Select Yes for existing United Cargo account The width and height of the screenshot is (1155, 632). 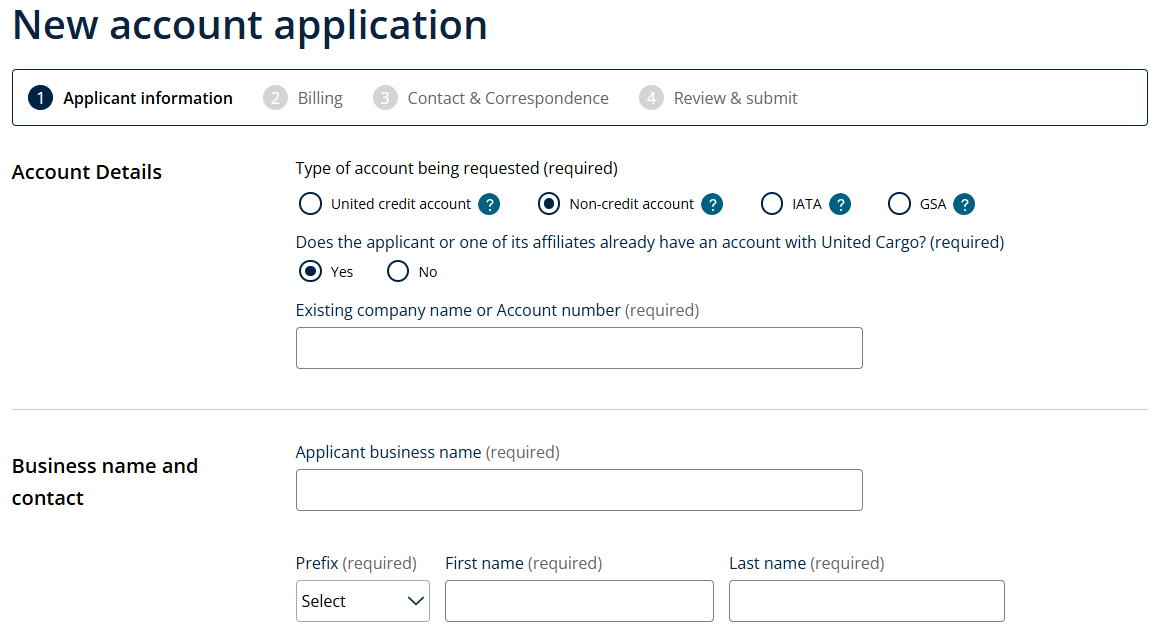click(311, 271)
